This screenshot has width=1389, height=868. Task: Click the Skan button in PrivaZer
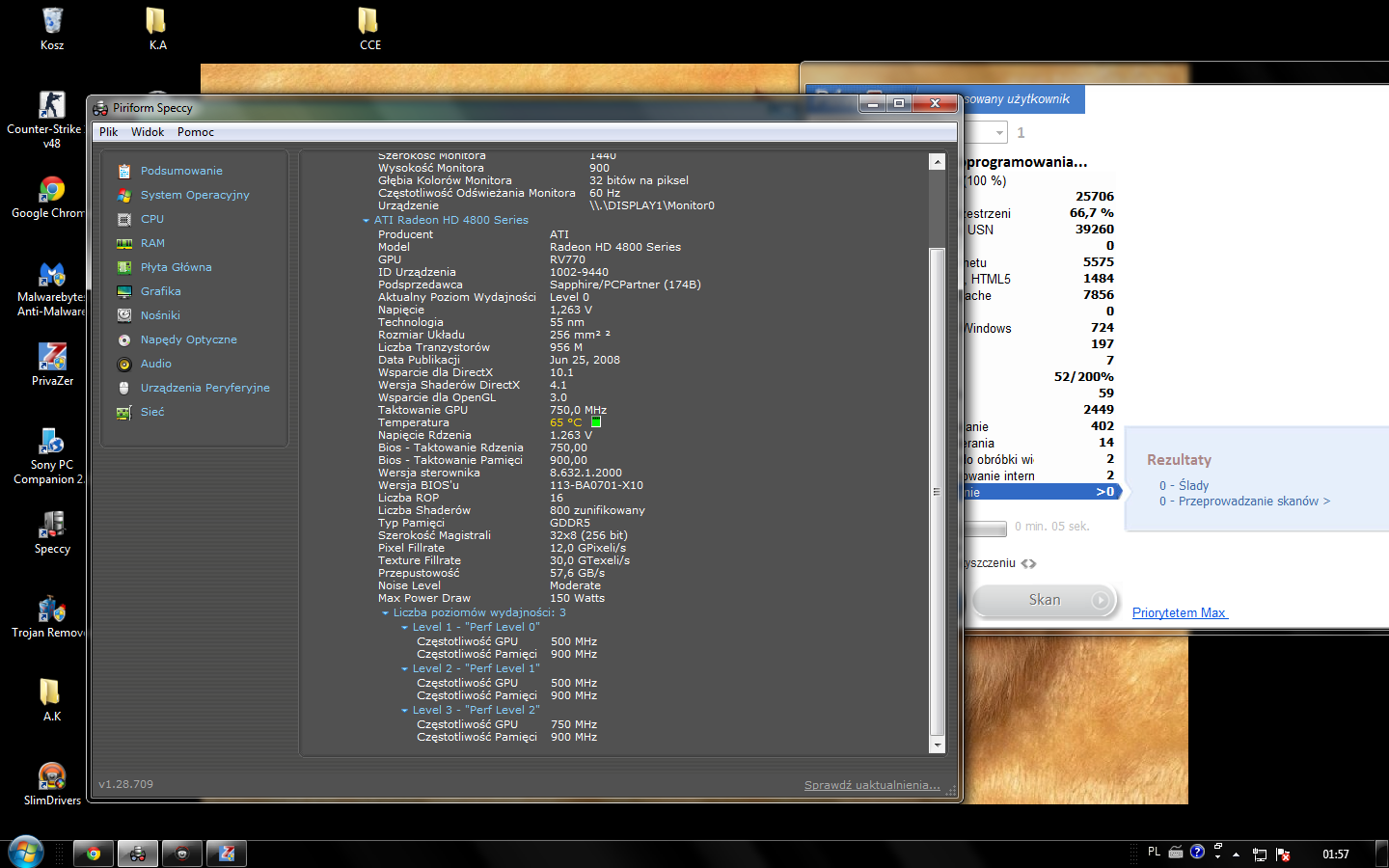pyautogui.click(x=1045, y=600)
